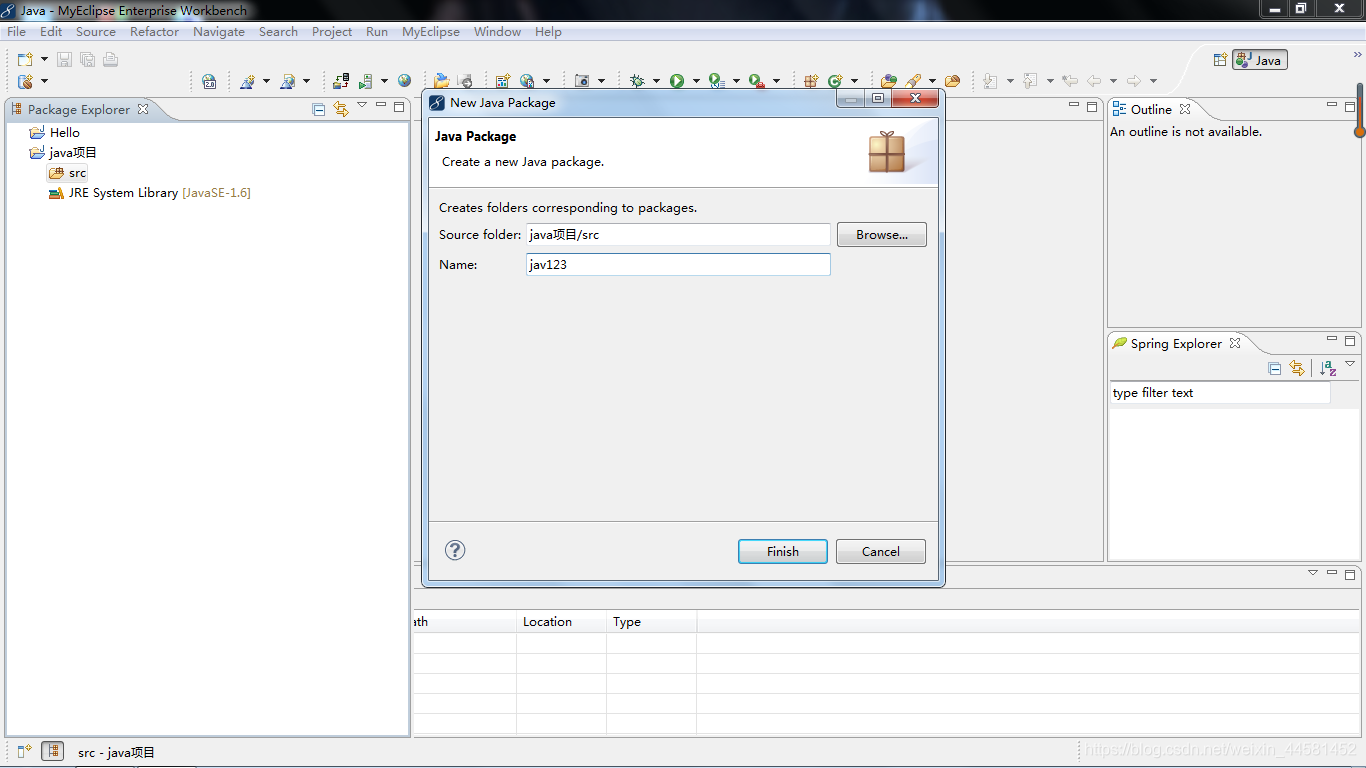
Task: Close the Outline view tab
Action: (1185, 109)
